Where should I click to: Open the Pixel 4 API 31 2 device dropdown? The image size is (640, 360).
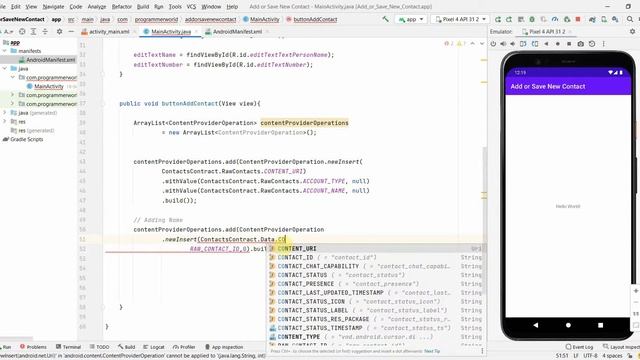[460, 19]
